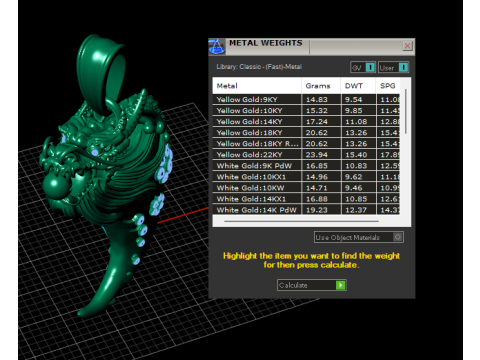Click the 11.08 DWT value

point(356,121)
